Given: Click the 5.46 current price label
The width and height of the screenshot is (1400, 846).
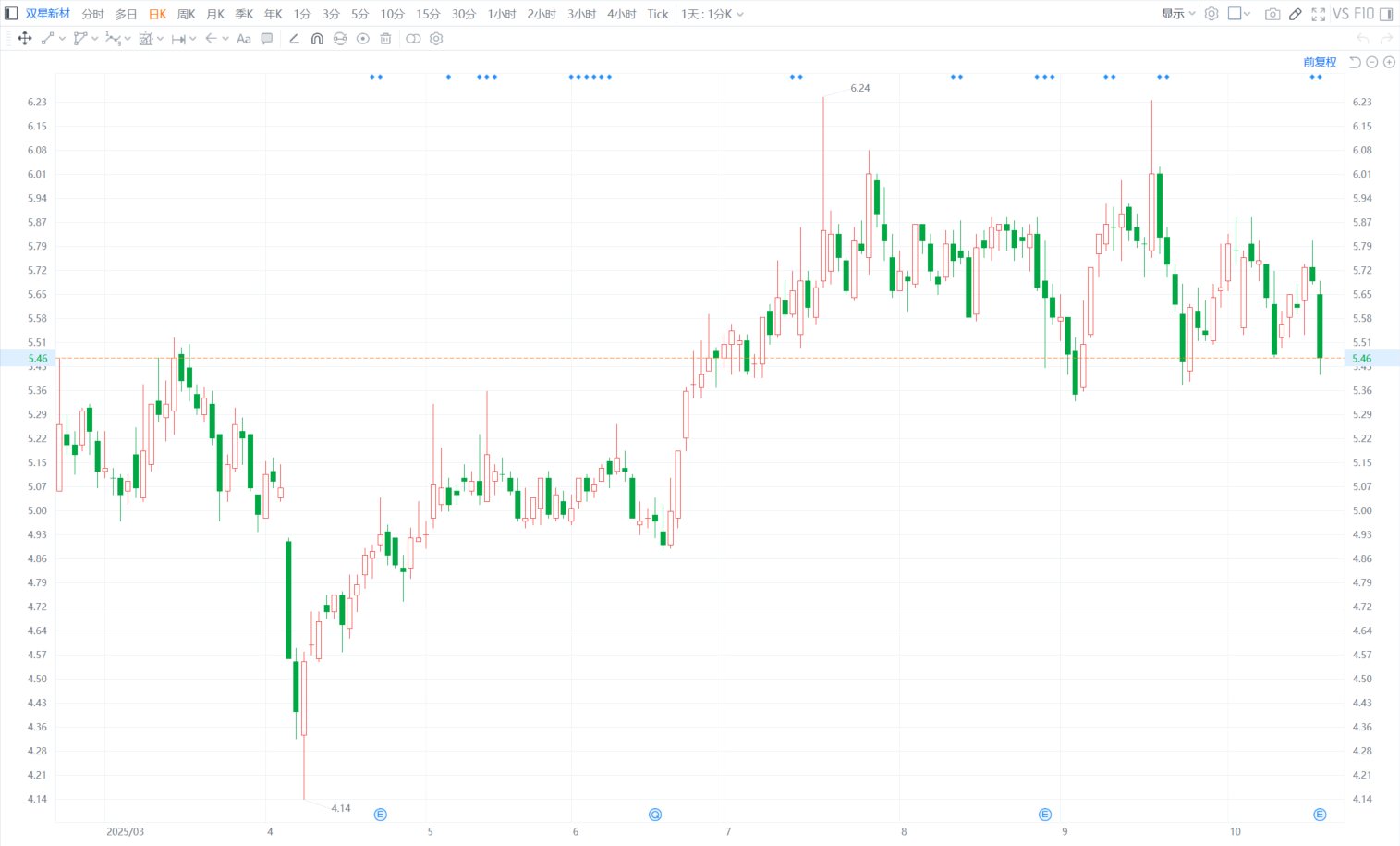Looking at the screenshot, I should click(x=37, y=358).
